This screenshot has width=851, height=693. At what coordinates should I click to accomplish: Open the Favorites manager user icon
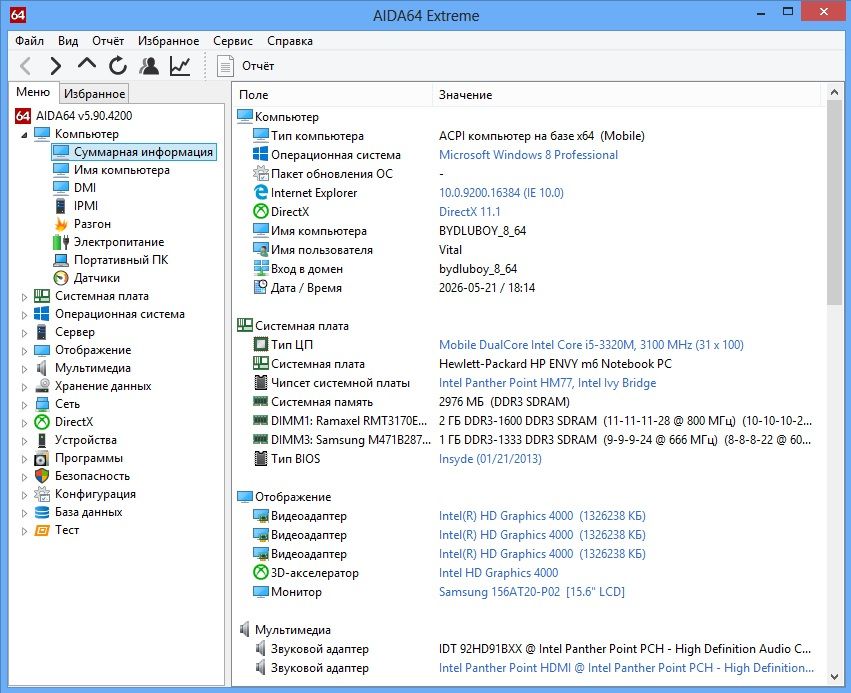pyautogui.click(x=149, y=66)
